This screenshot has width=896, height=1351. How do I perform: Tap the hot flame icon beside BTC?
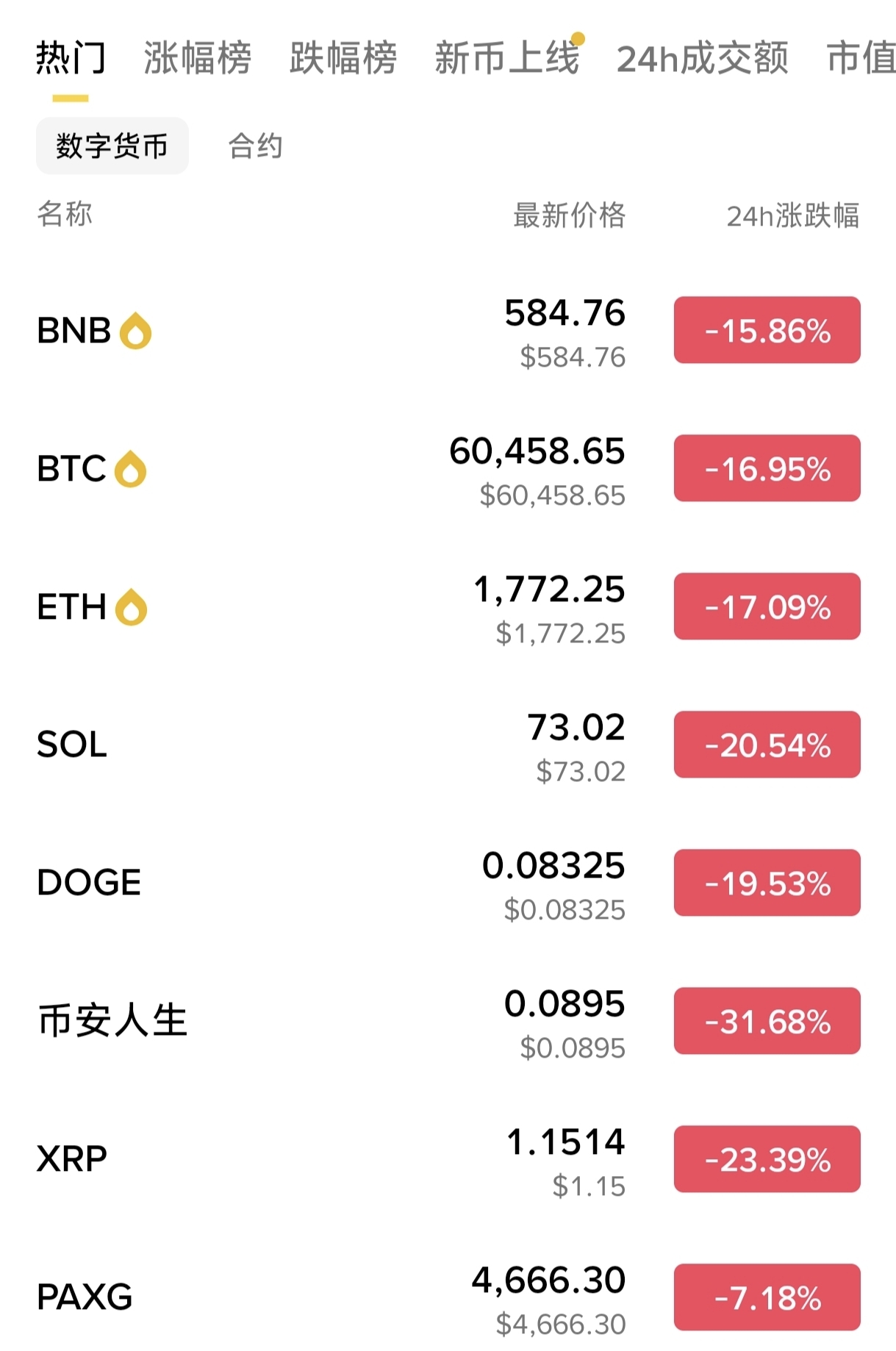pyautogui.click(x=131, y=469)
